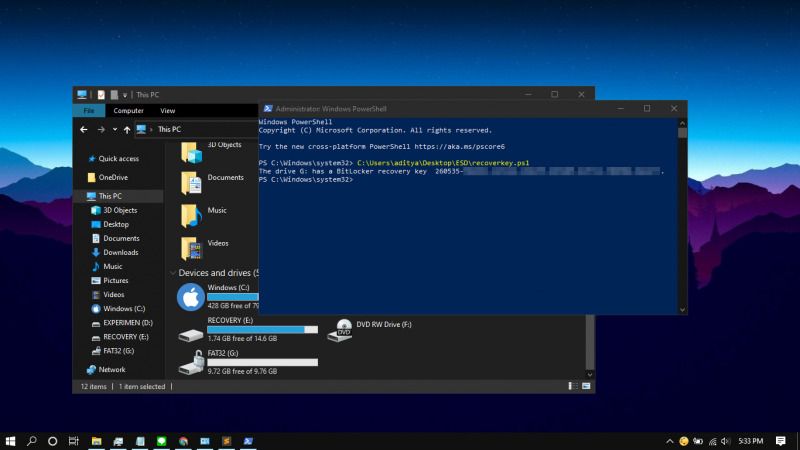Show hidden tray icons chevron
Viewport: 800px width, 450px height.
point(669,441)
